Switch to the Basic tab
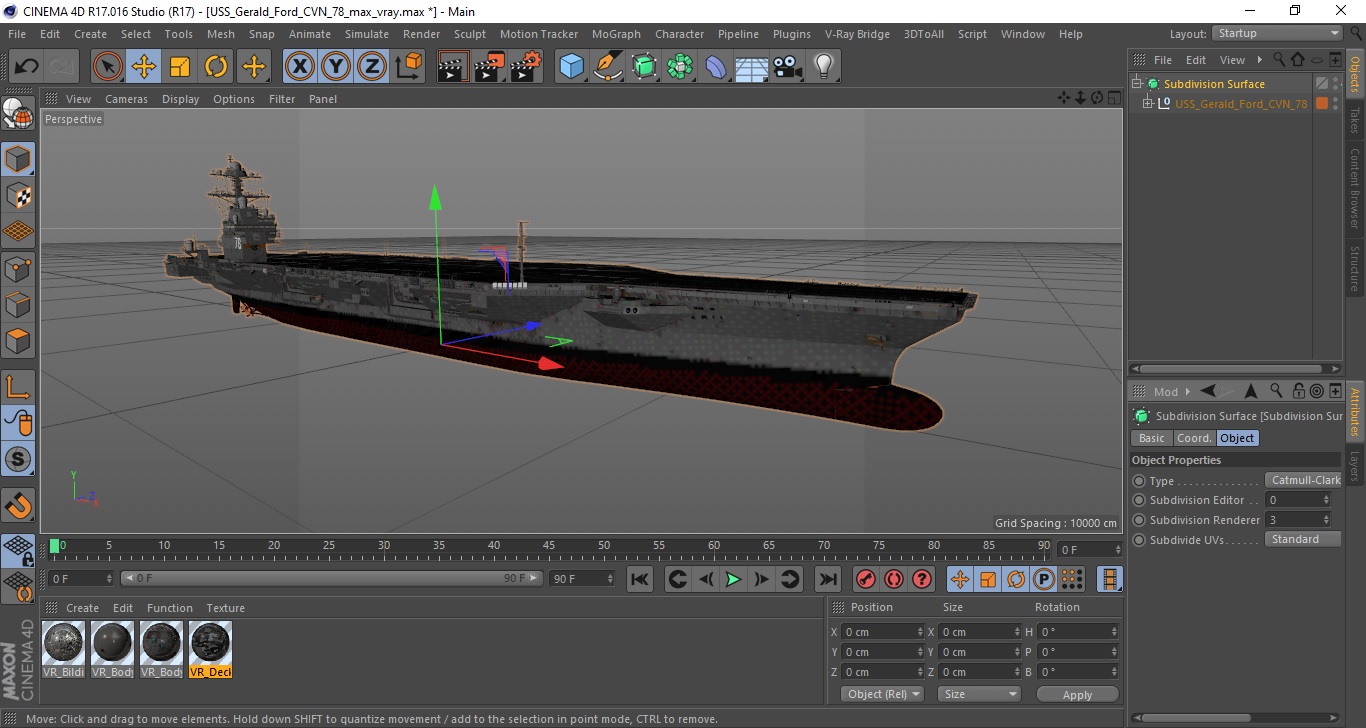The image size is (1366, 728). point(1152,438)
